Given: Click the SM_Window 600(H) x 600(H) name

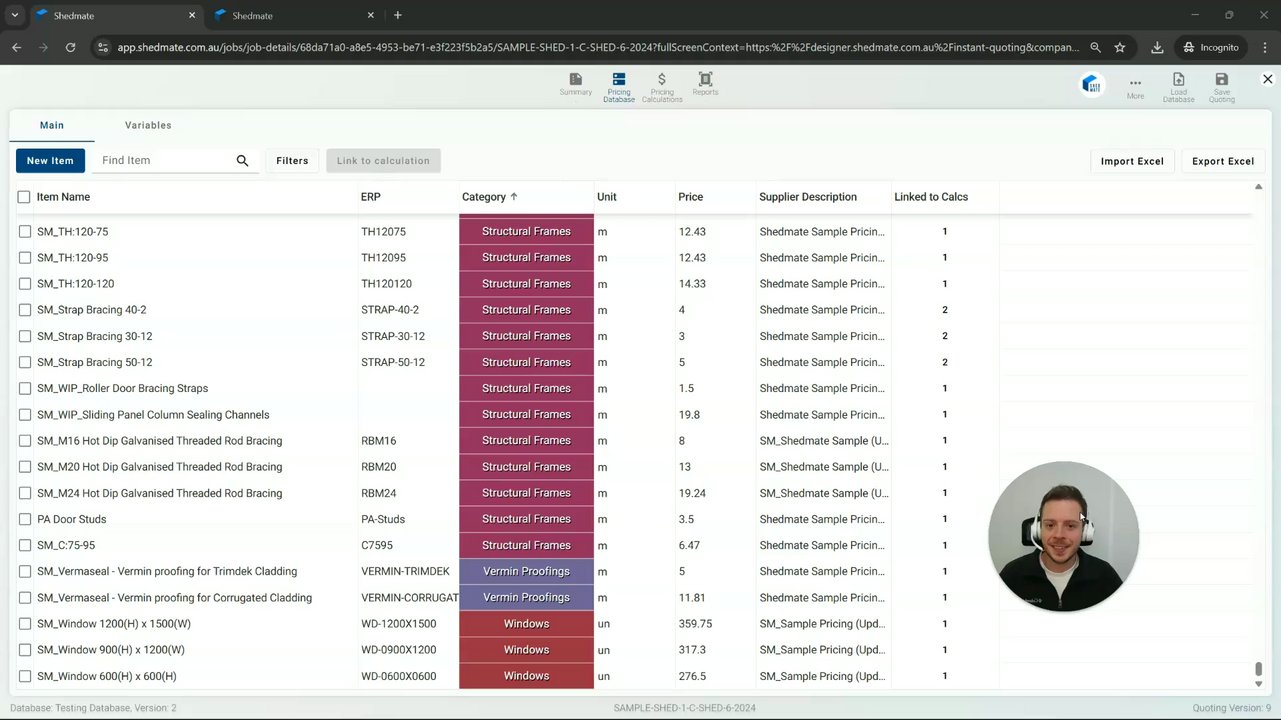Looking at the screenshot, I should point(107,676).
